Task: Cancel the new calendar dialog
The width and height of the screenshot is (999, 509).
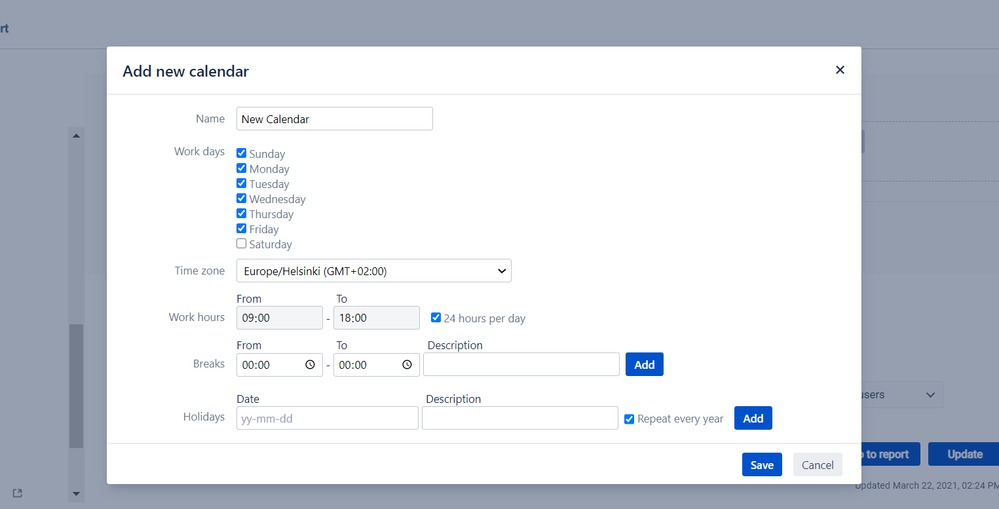Action: (x=817, y=464)
